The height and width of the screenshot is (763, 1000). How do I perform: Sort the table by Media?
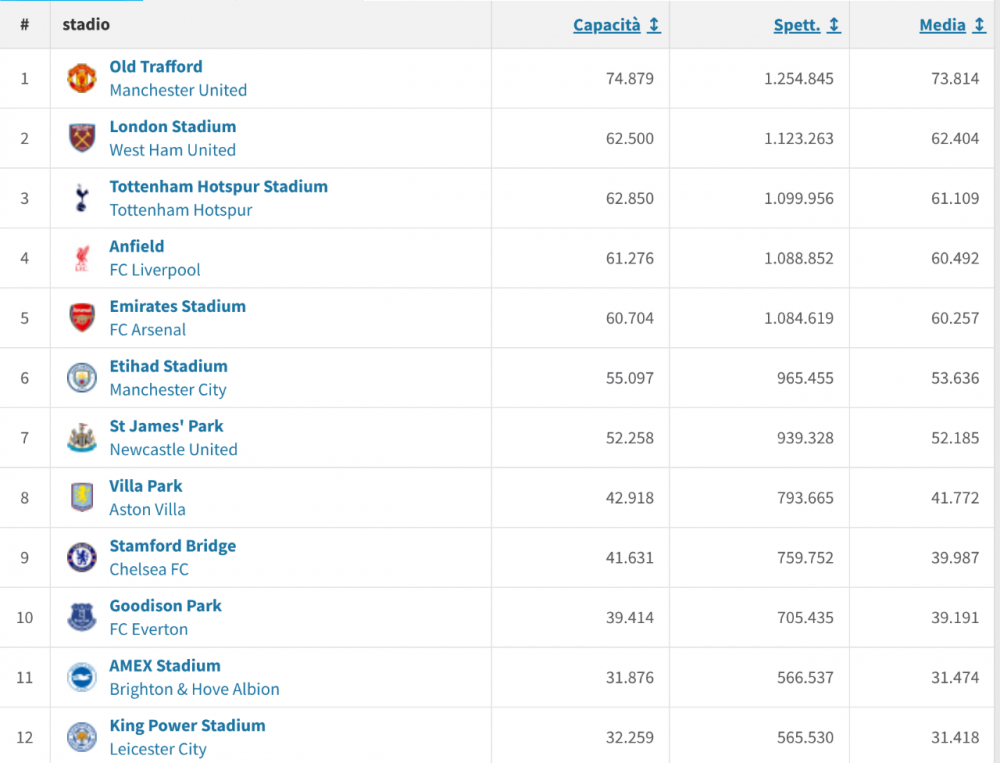(942, 25)
